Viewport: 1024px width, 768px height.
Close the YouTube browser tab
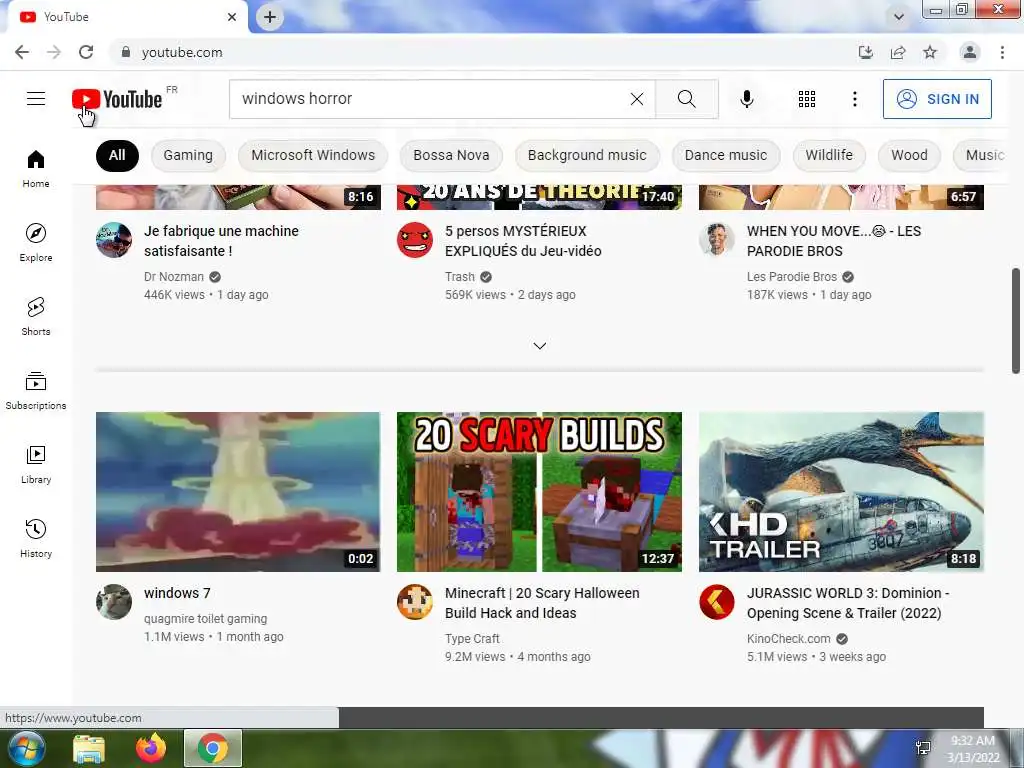232,17
